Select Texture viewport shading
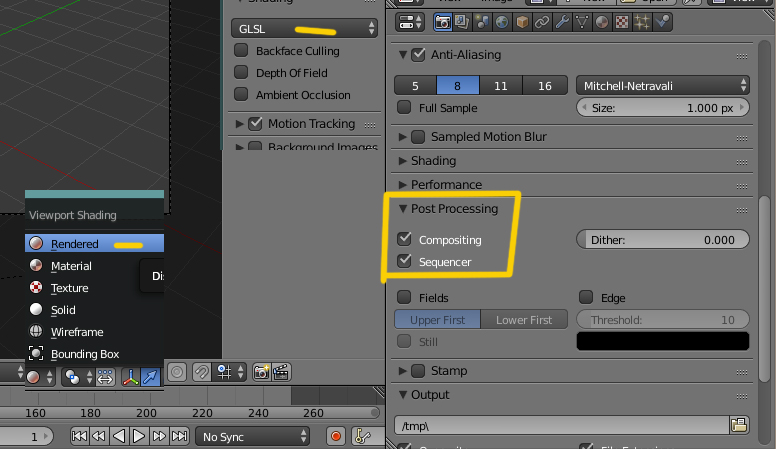Image resolution: width=776 pixels, height=449 pixels. tap(95, 288)
